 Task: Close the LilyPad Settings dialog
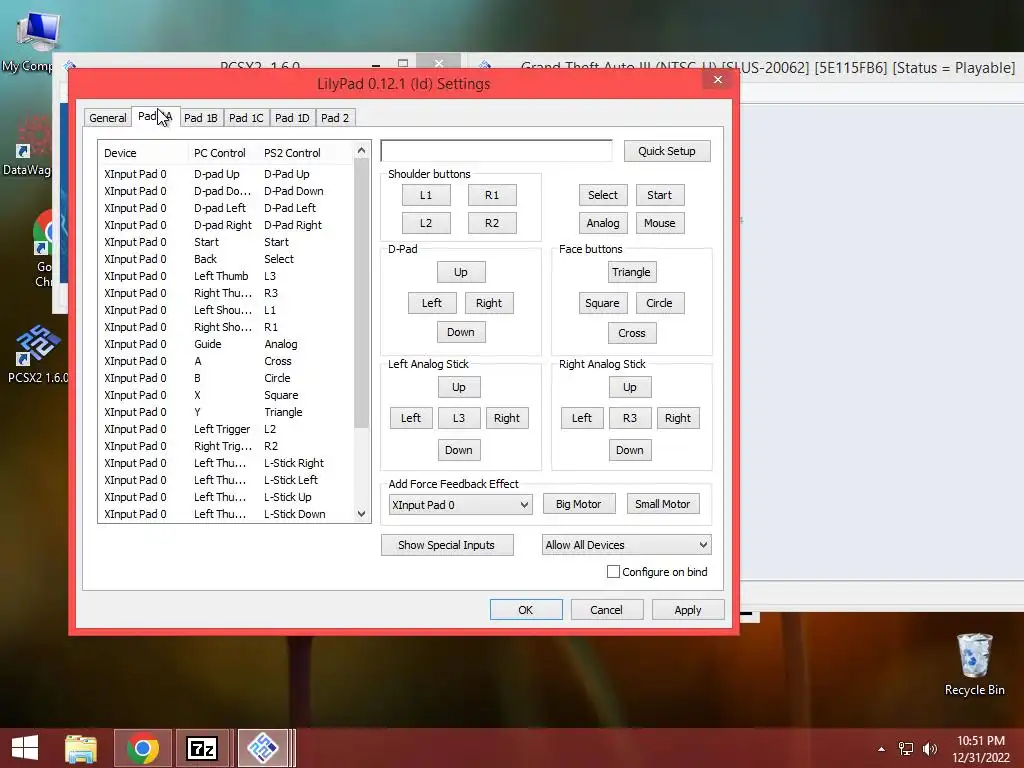718,80
